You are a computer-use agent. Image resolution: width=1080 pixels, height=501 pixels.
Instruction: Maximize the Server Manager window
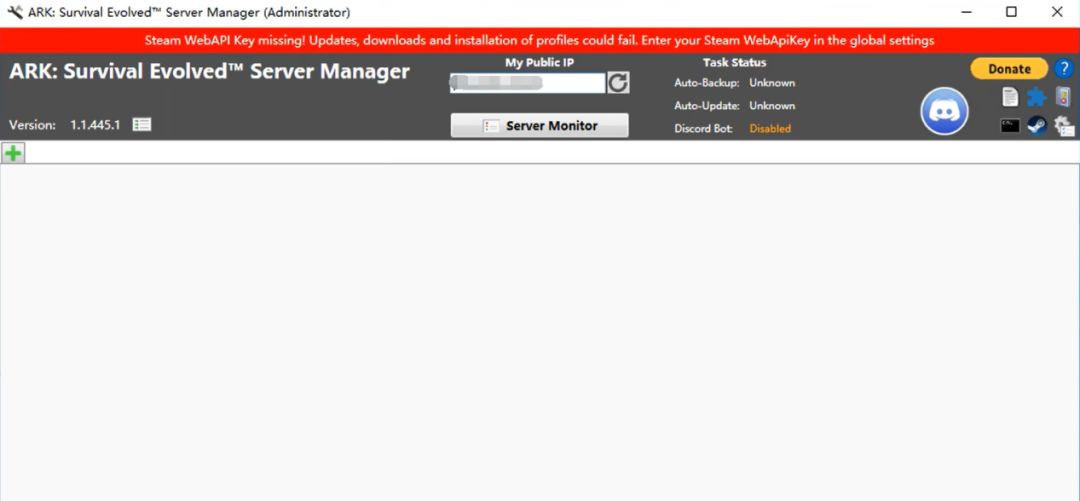(x=1011, y=12)
